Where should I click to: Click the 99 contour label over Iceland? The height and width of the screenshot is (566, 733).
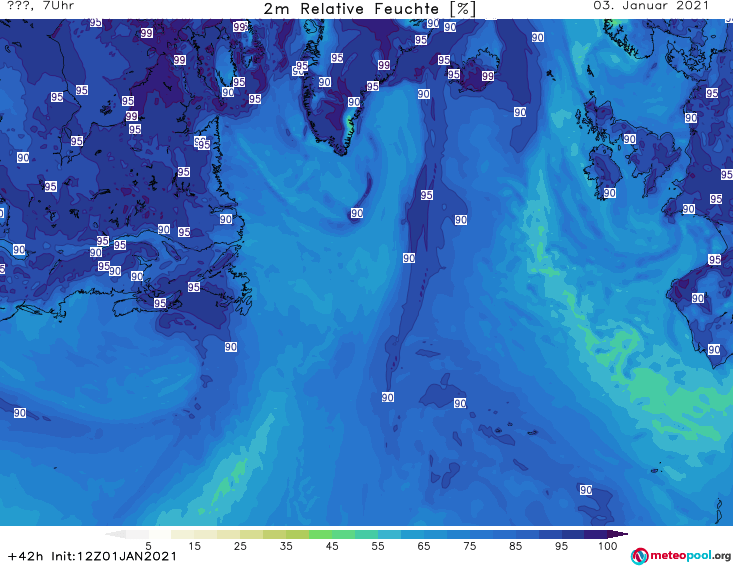point(488,76)
